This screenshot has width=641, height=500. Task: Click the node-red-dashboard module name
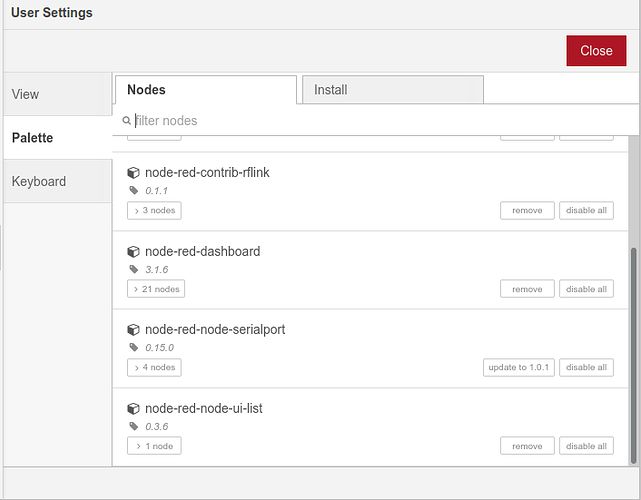[x=202, y=251]
